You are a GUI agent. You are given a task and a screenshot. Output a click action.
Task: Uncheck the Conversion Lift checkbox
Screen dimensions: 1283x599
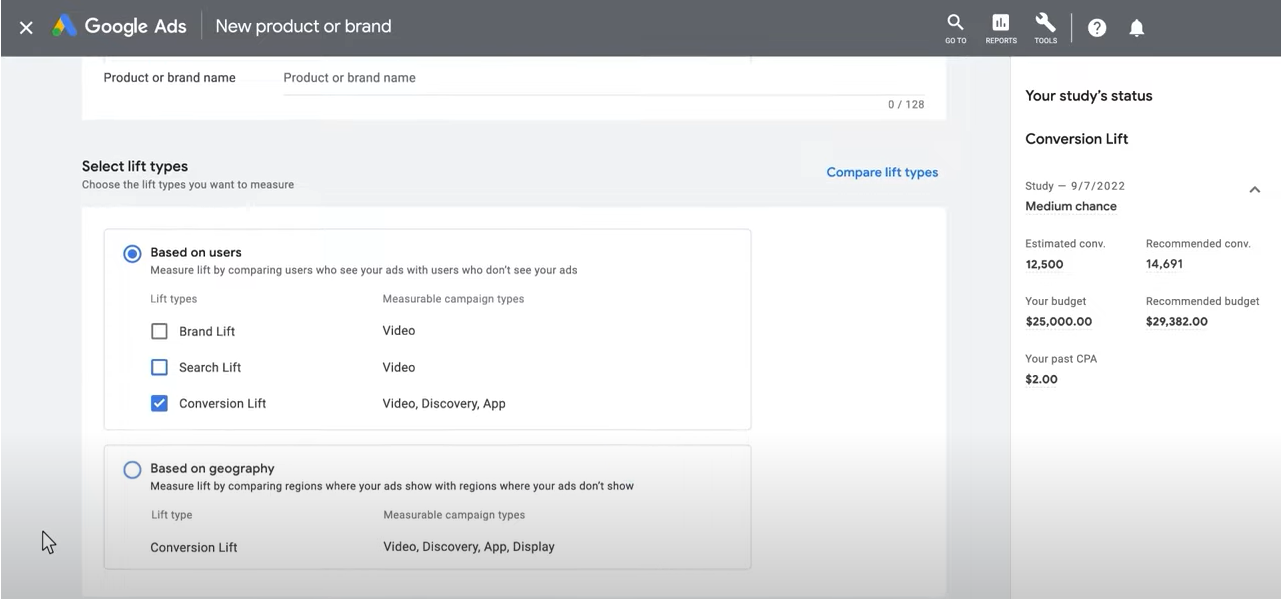point(159,403)
